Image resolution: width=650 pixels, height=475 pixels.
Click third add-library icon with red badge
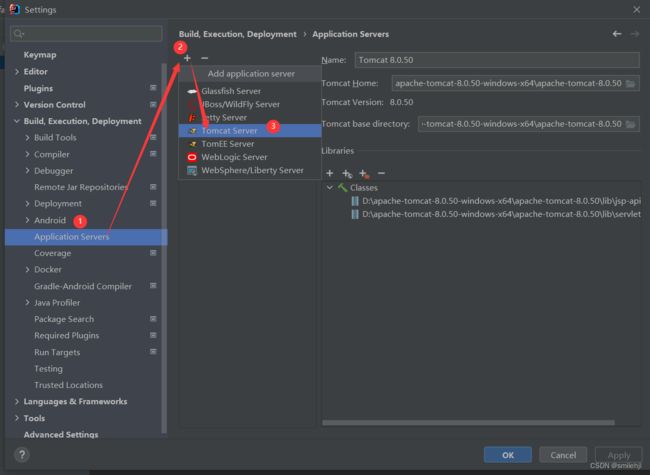[x=364, y=174]
